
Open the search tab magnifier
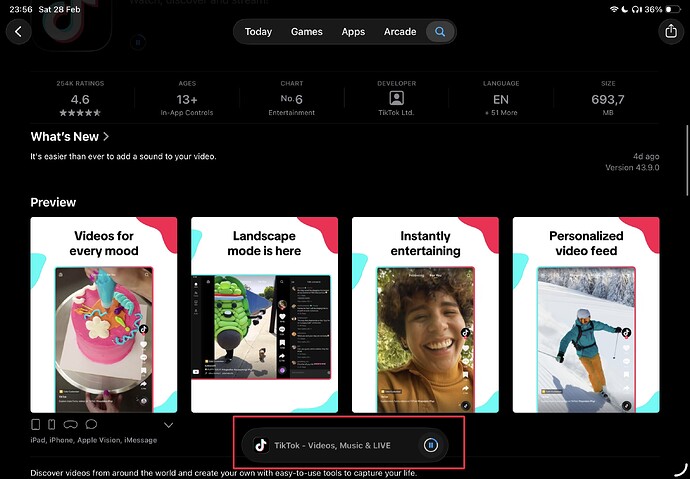440,32
